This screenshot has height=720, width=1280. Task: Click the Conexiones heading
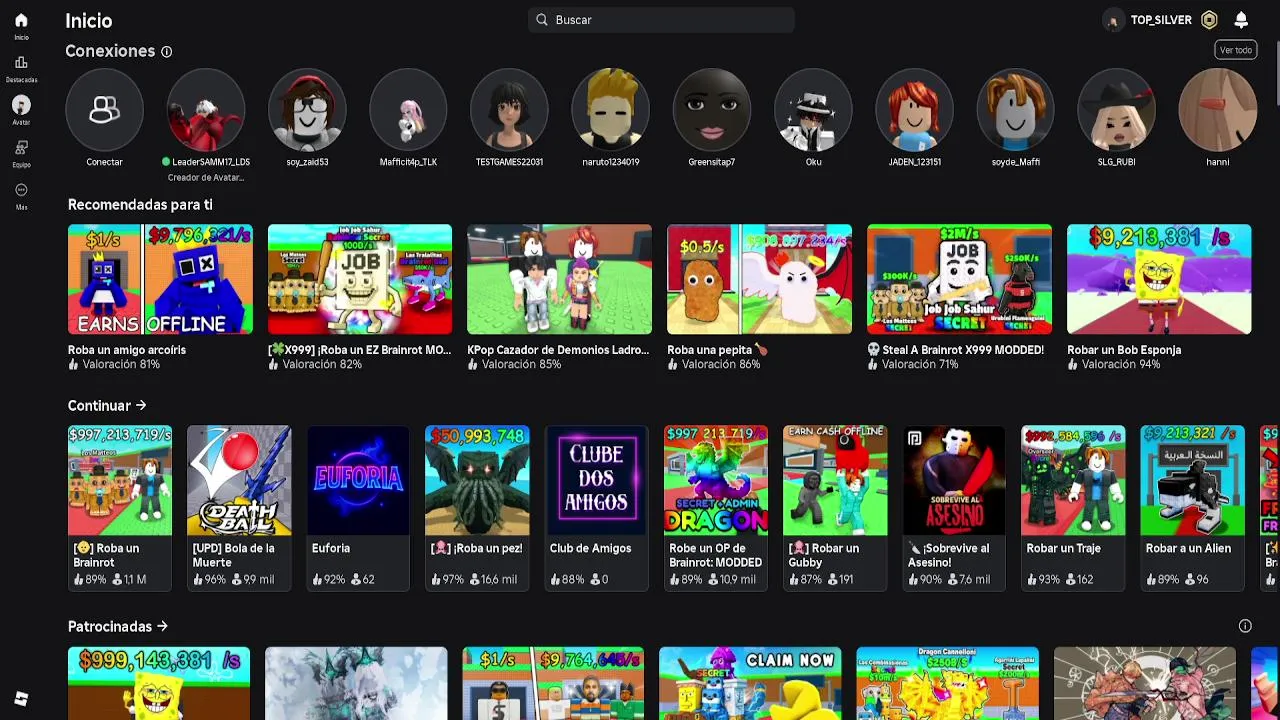pos(110,51)
